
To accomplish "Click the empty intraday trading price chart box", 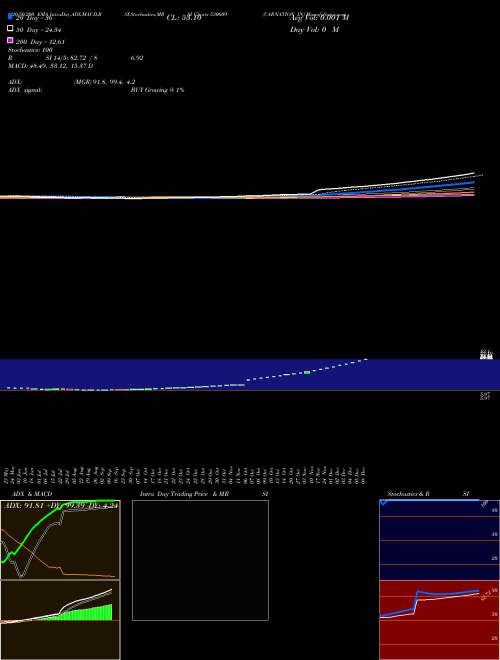I will (x=200, y=560).
